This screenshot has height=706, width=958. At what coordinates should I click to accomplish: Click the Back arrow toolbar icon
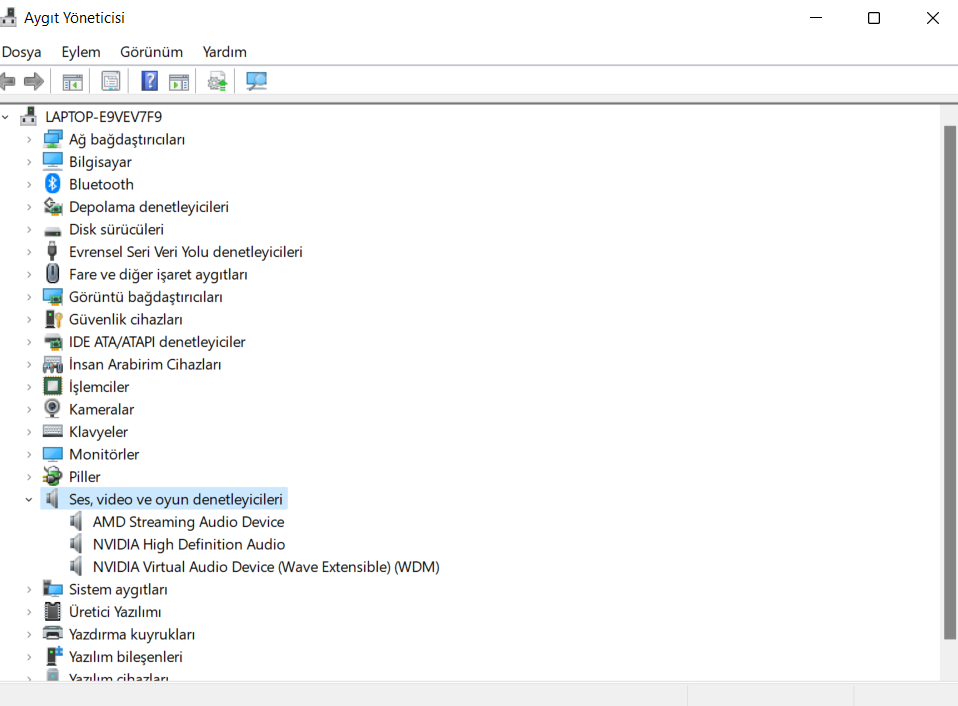click(x=7, y=81)
